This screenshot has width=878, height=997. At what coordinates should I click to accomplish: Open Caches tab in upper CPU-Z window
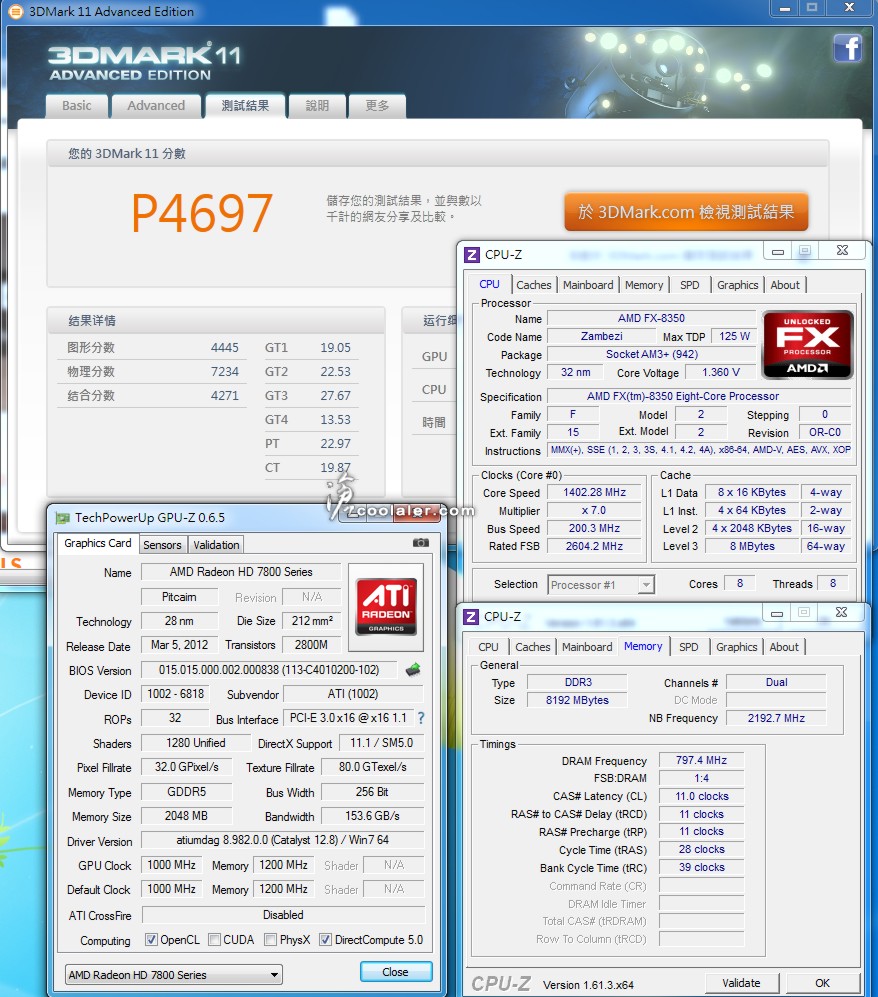tap(534, 285)
